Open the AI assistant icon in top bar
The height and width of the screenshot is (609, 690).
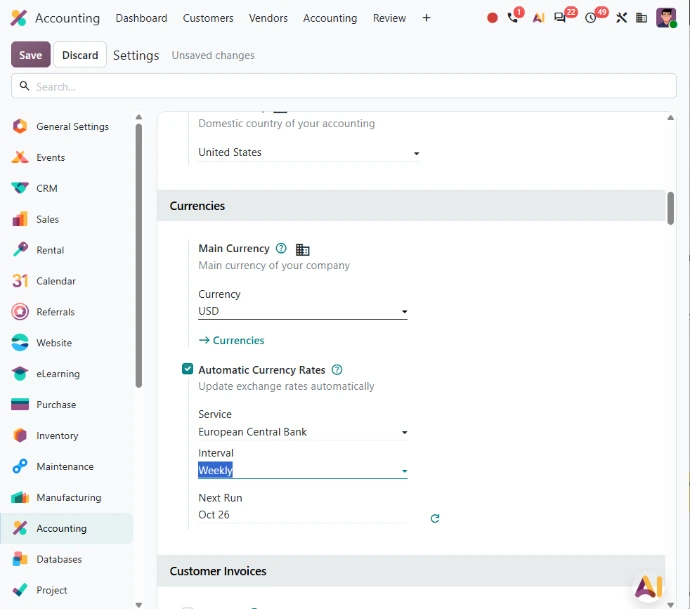[538, 18]
